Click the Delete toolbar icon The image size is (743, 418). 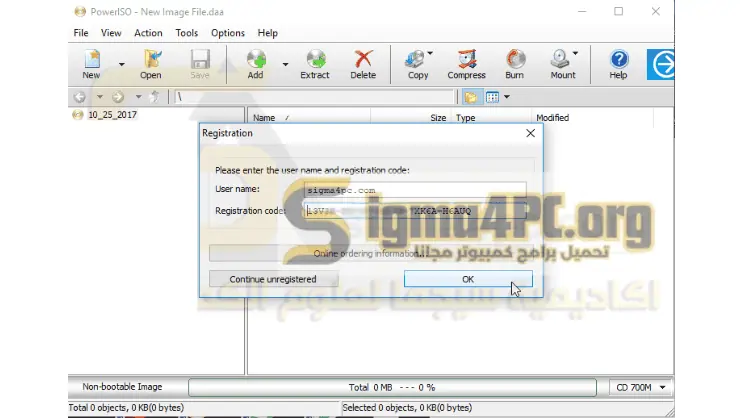point(363,64)
